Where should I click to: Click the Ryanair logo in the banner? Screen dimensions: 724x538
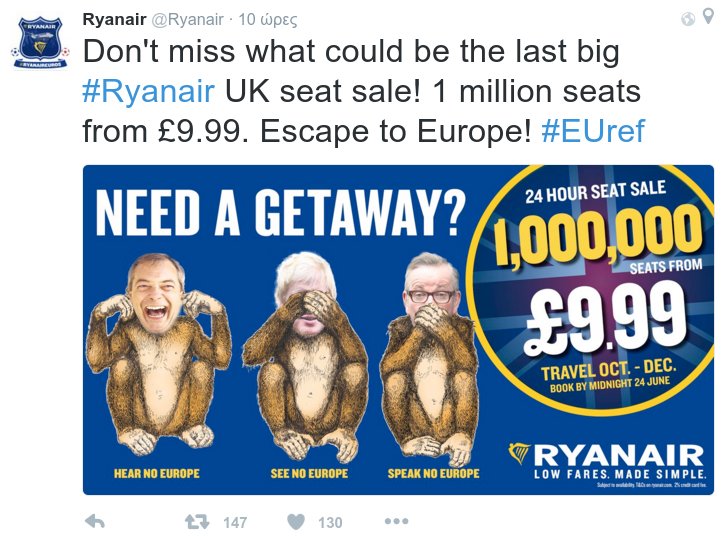coord(605,456)
